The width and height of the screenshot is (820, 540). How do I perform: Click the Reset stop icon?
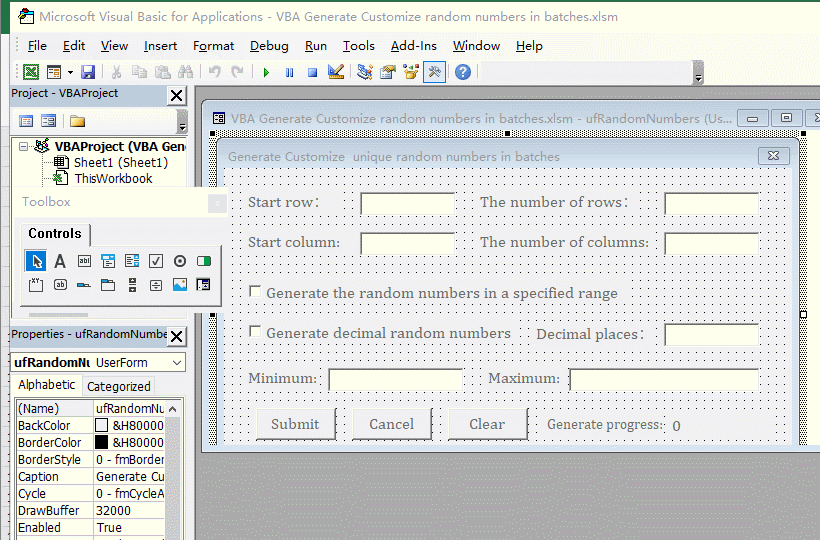pyautogui.click(x=312, y=72)
